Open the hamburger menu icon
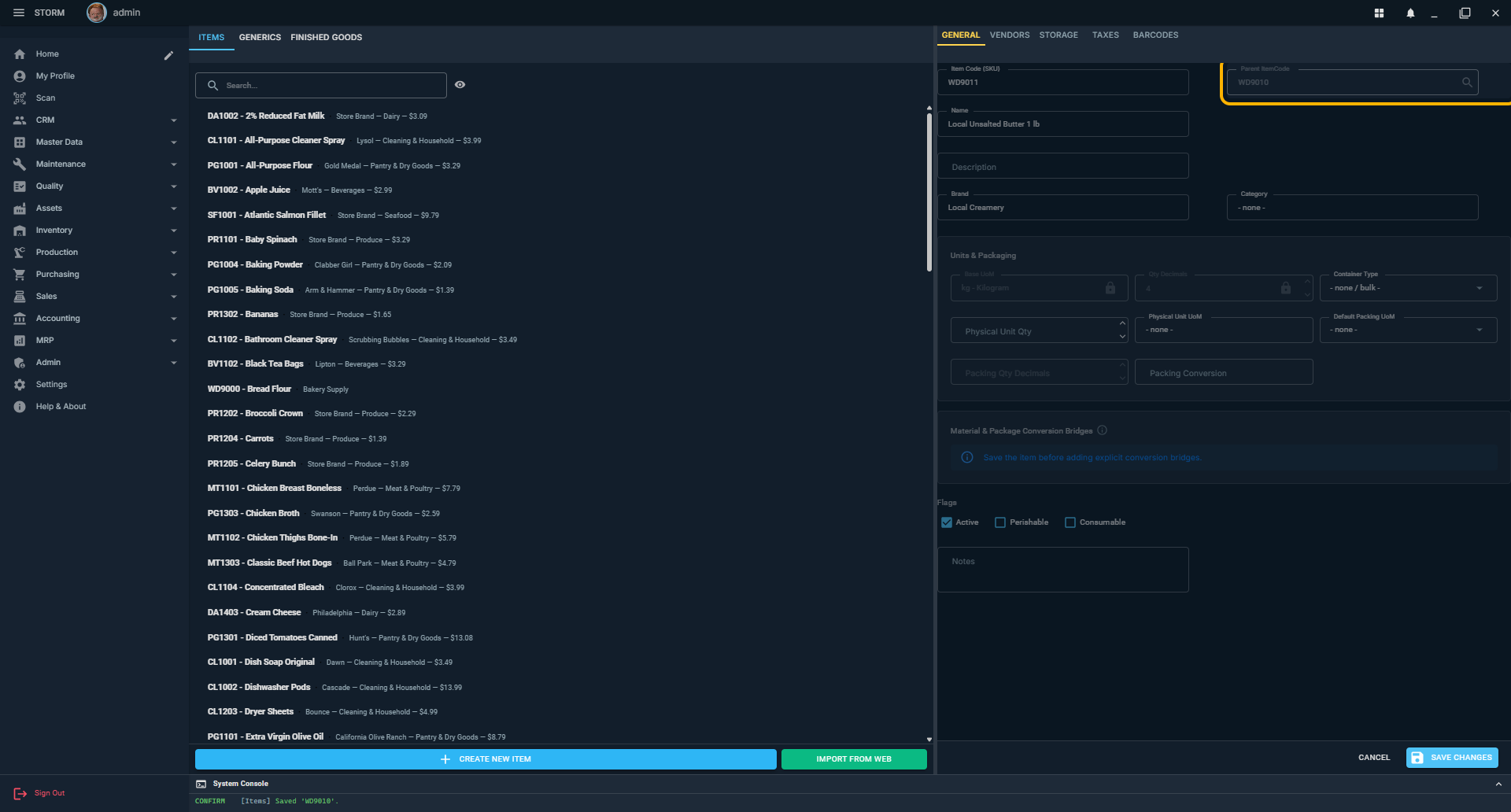The width and height of the screenshot is (1511, 812). [x=19, y=13]
